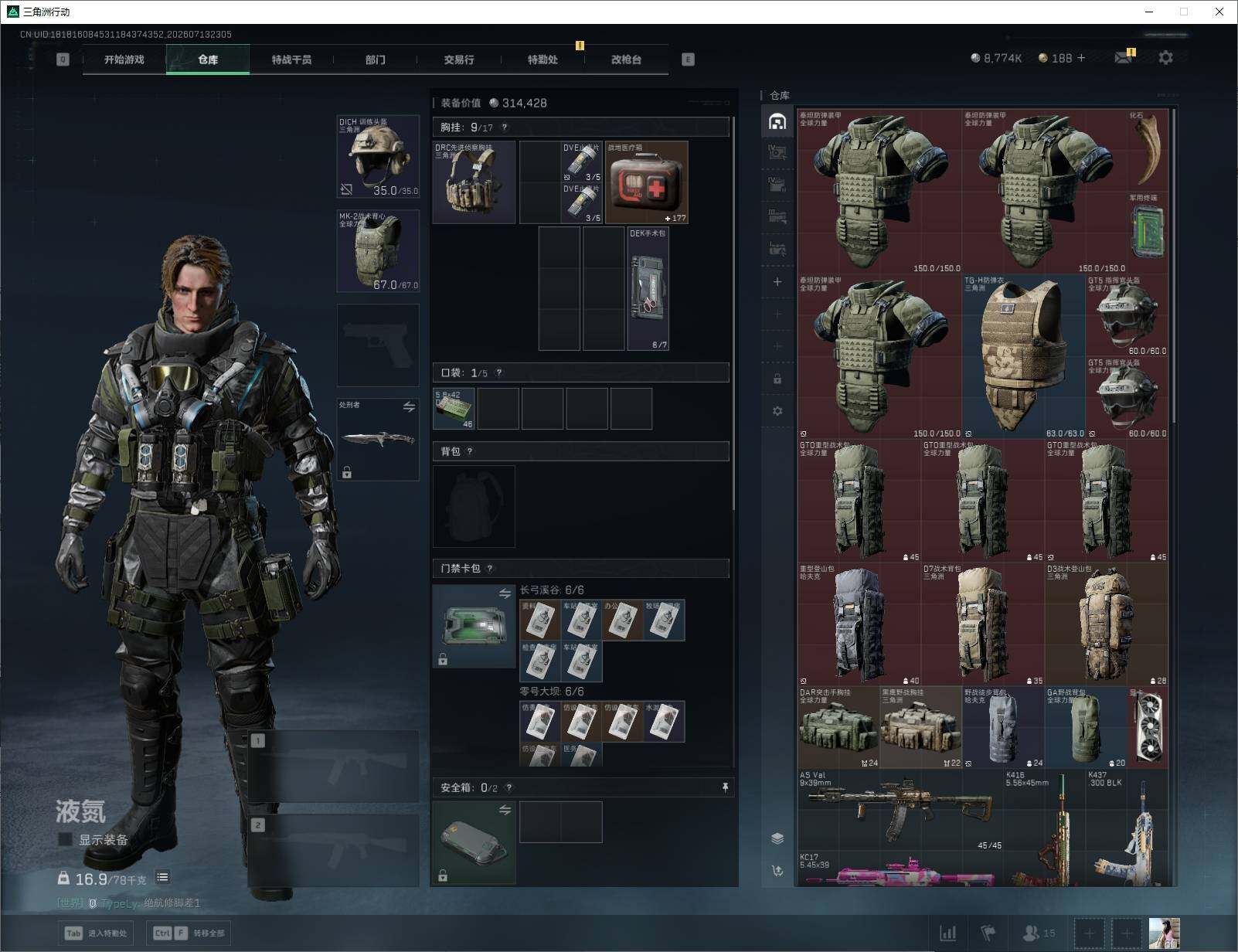Switch to 特勤处 tab
Image resolution: width=1238 pixels, height=952 pixels.
[542, 59]
